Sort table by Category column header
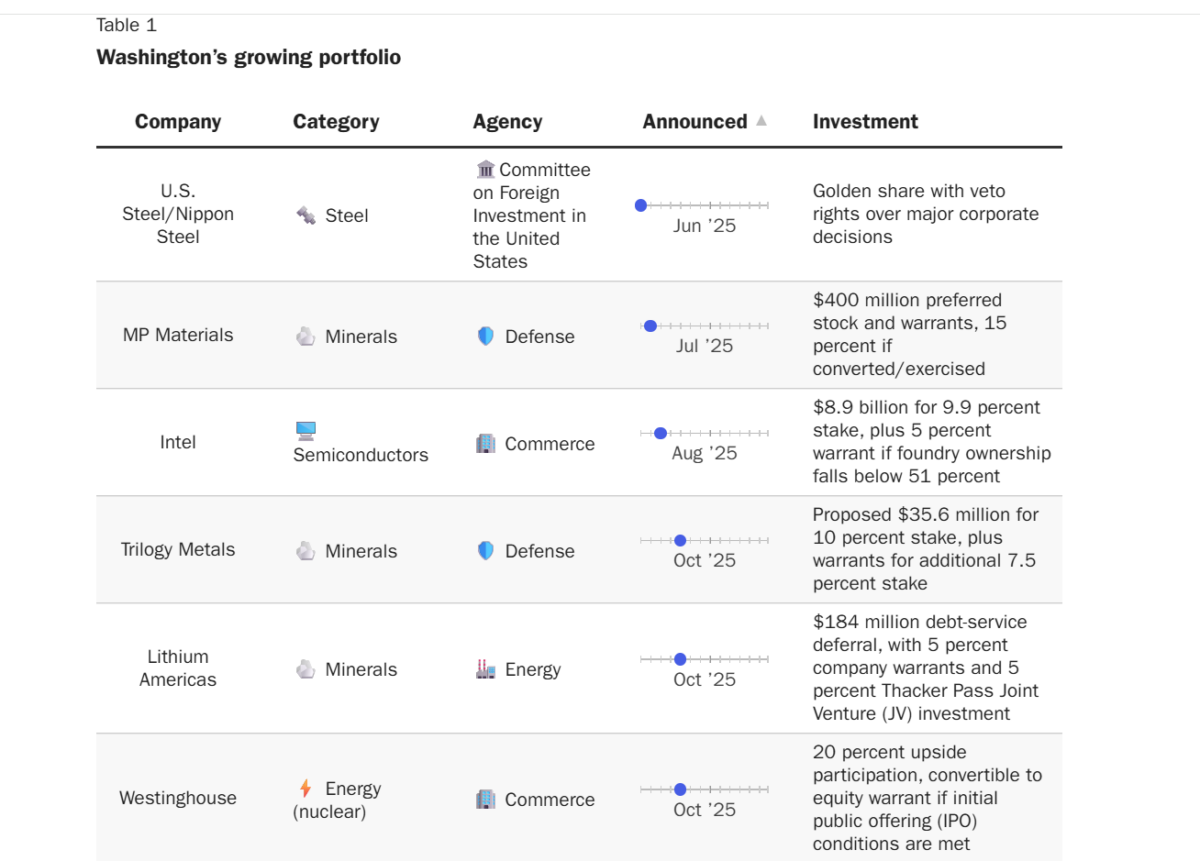Viewport: 1200px width, 861px height. point(336,121)
